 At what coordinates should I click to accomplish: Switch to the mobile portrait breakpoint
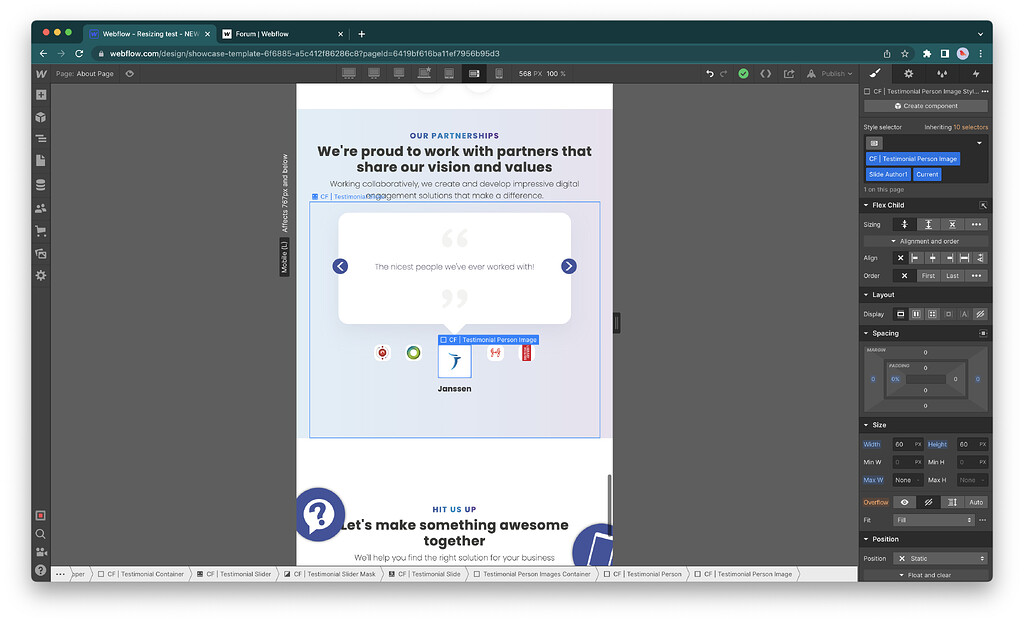tap(499, 72)
